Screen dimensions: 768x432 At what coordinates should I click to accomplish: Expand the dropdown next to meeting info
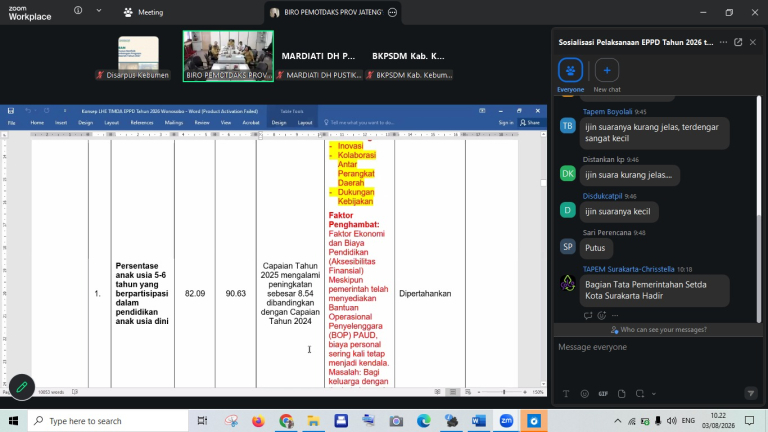click(98, 10)
